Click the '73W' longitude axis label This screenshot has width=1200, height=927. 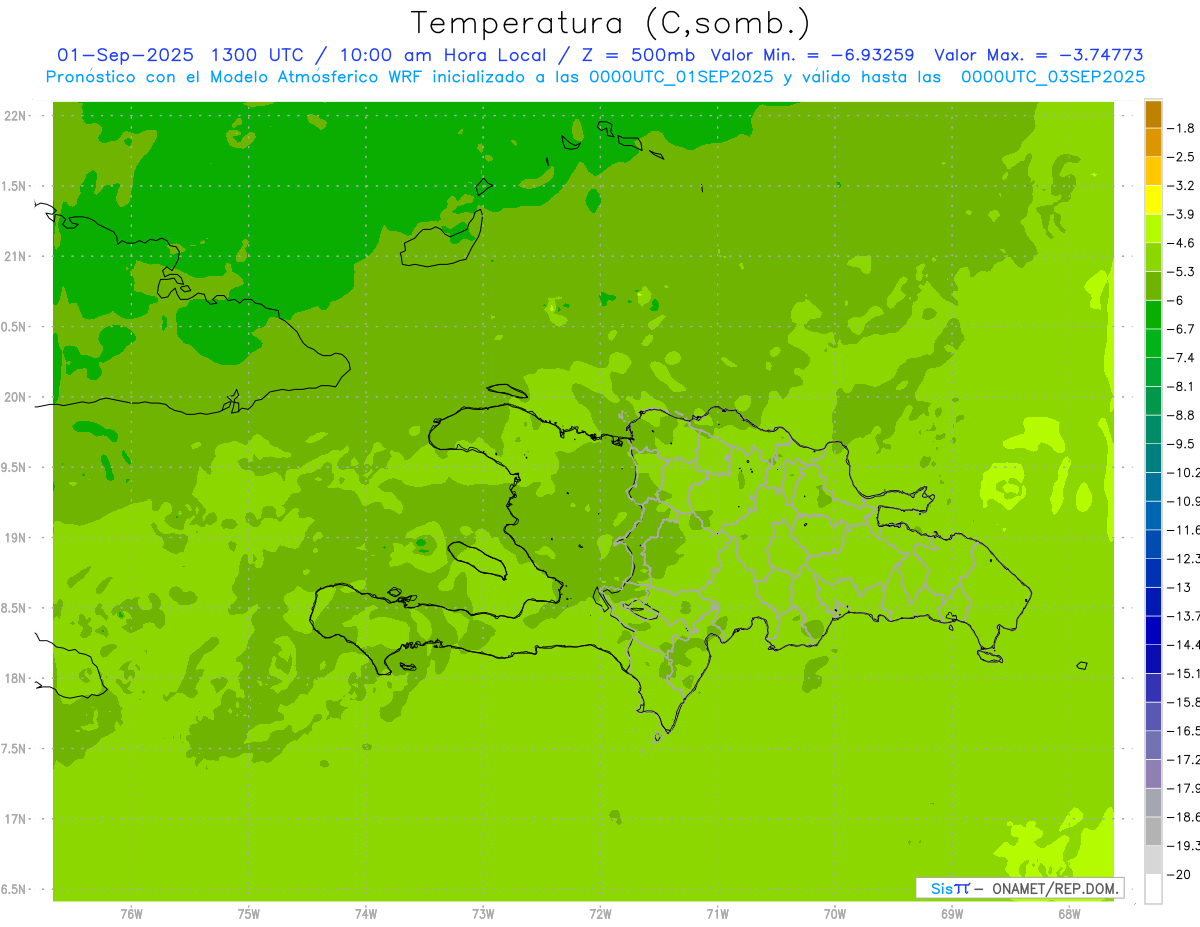click(483, 914)
